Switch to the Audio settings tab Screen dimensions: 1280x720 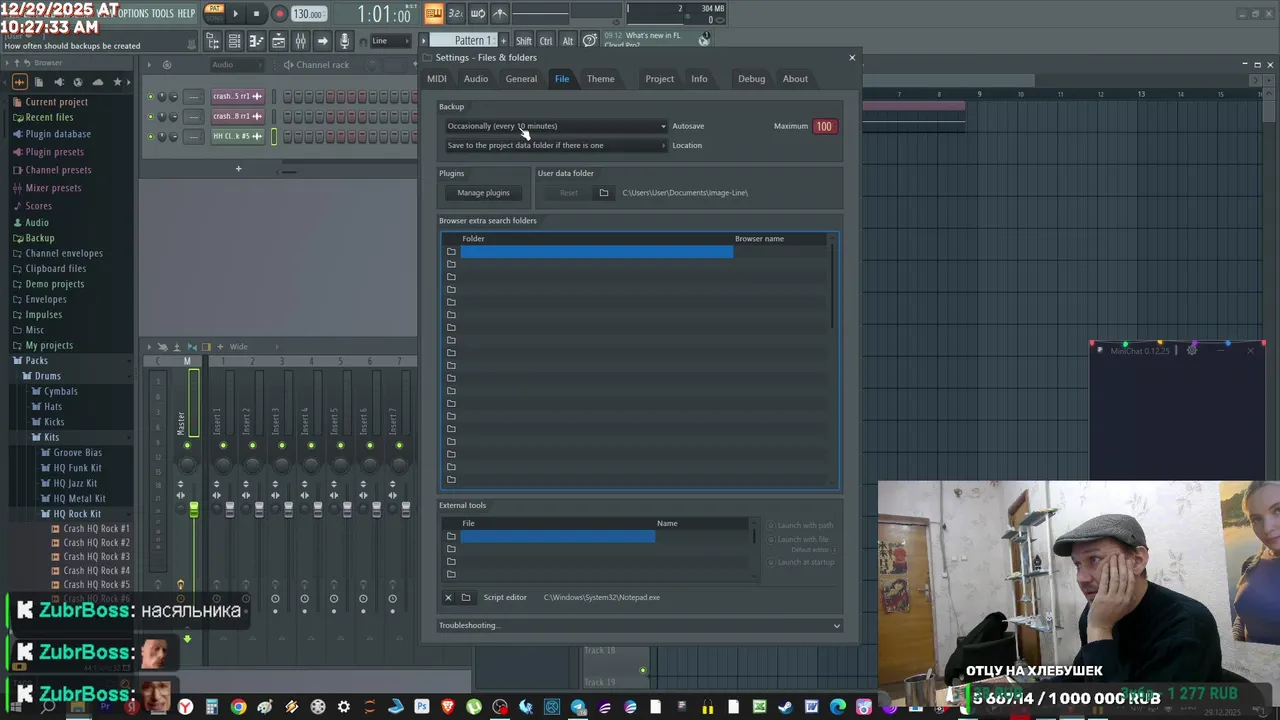(476, 79)
